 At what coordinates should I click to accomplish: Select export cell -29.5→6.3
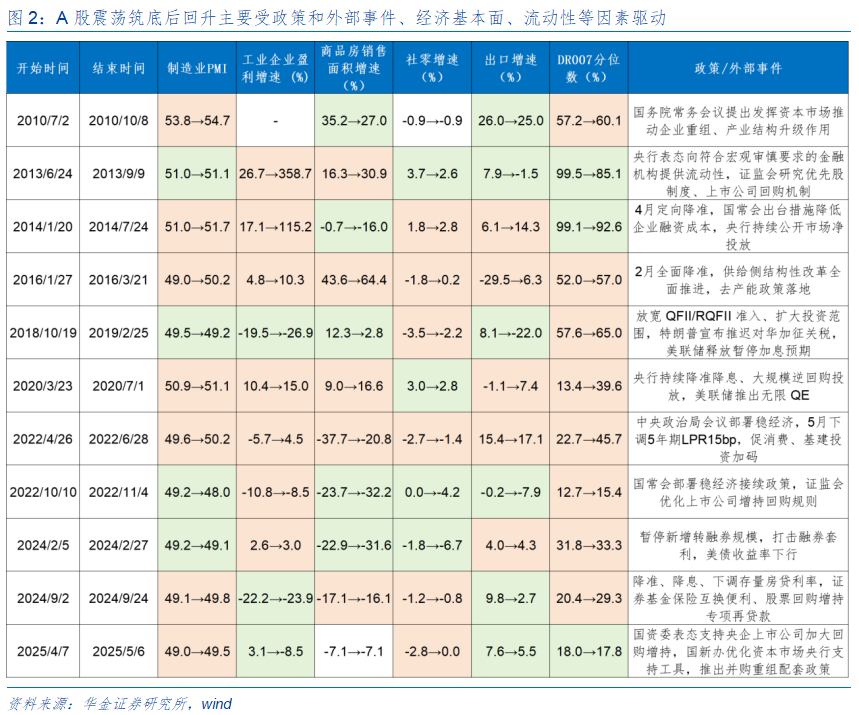coord(511,280)
